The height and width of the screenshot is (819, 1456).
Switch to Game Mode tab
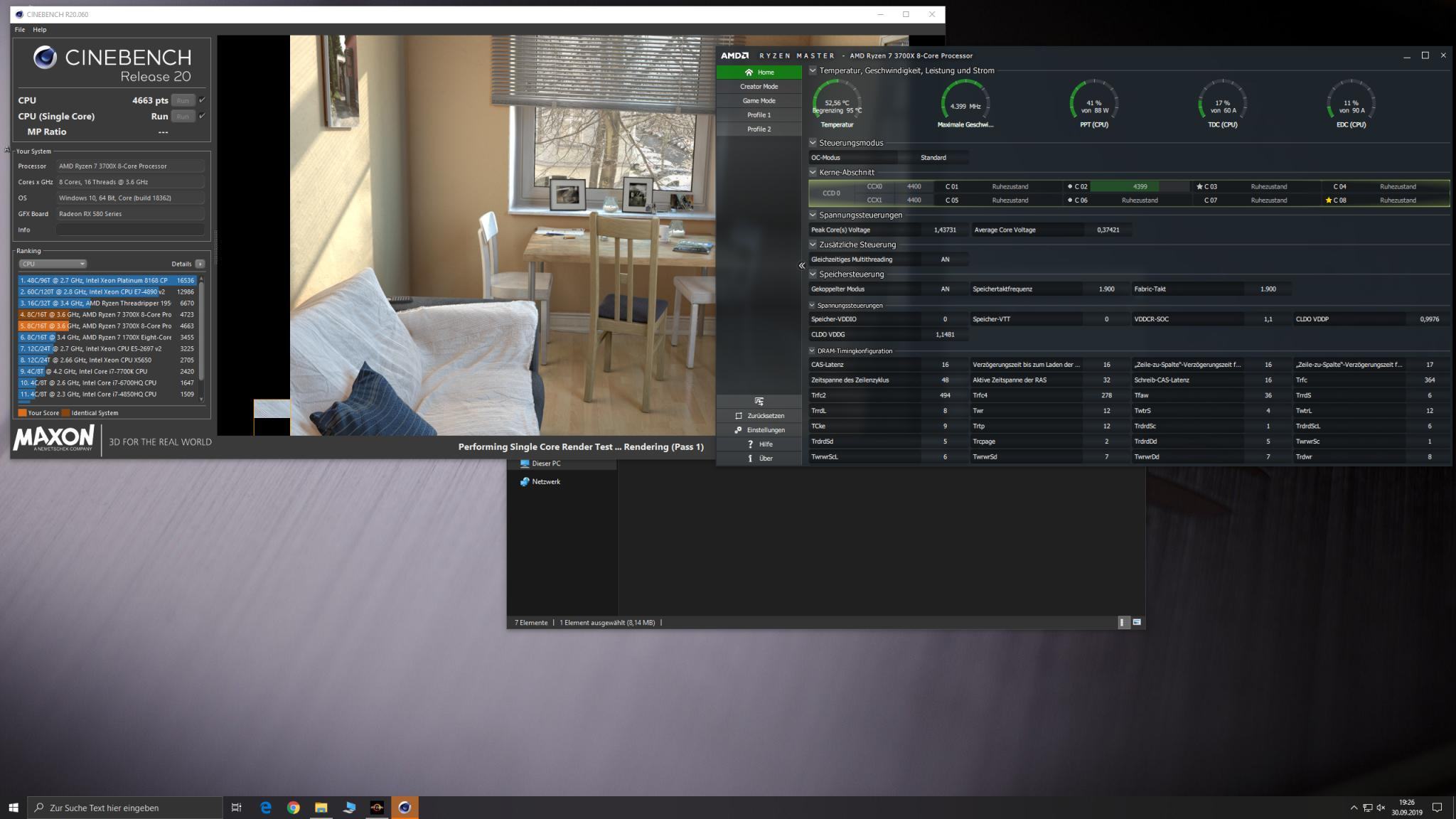click(x=759, y=101)
